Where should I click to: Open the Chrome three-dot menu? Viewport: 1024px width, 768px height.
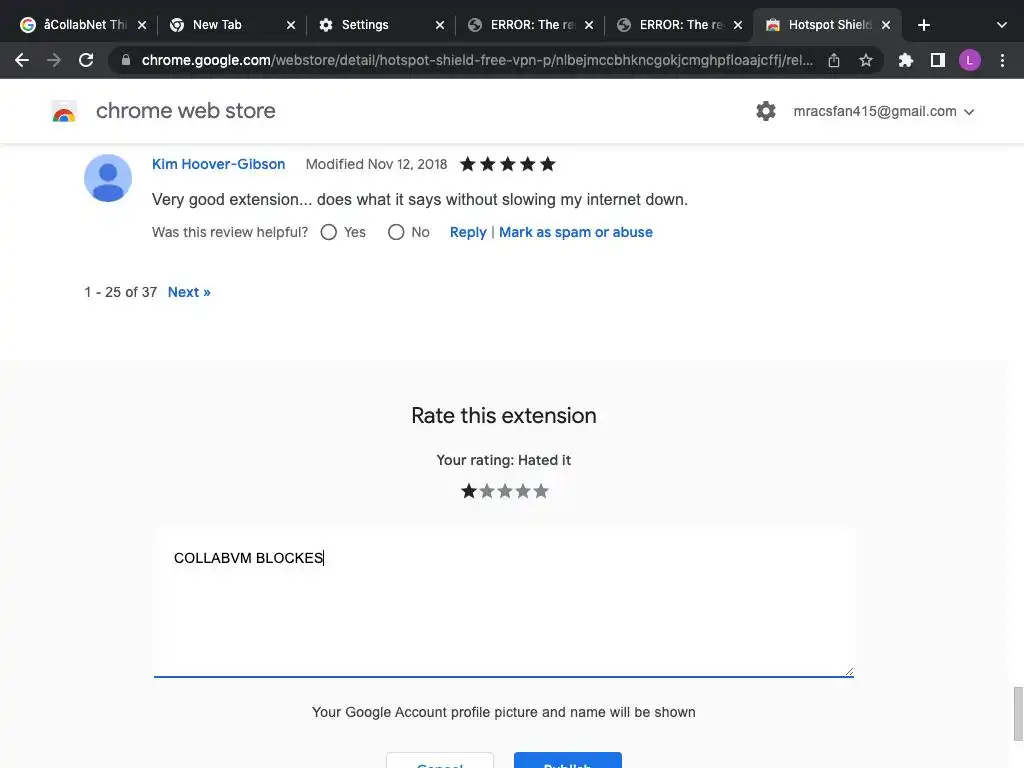1002,60
